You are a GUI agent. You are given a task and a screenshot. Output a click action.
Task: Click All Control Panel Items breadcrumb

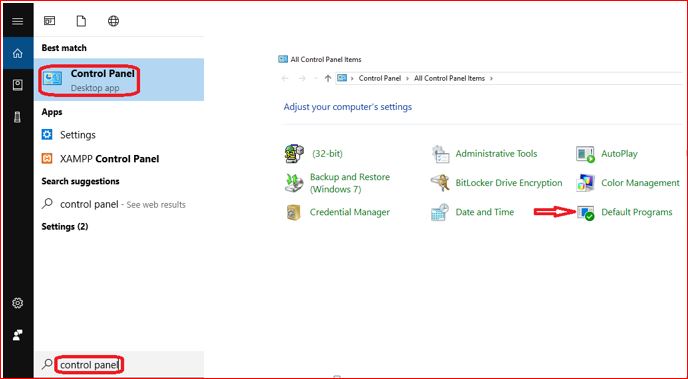point(449,79)
